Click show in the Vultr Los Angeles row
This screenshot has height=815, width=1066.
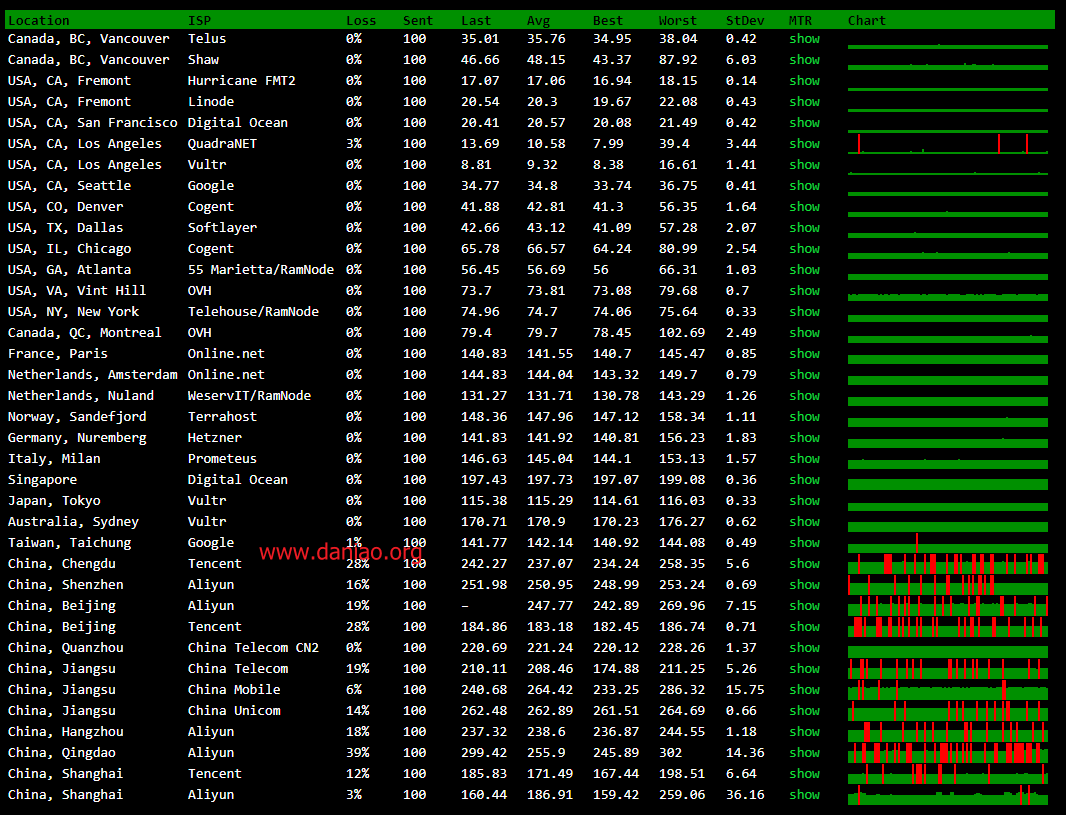pos(804,164)
